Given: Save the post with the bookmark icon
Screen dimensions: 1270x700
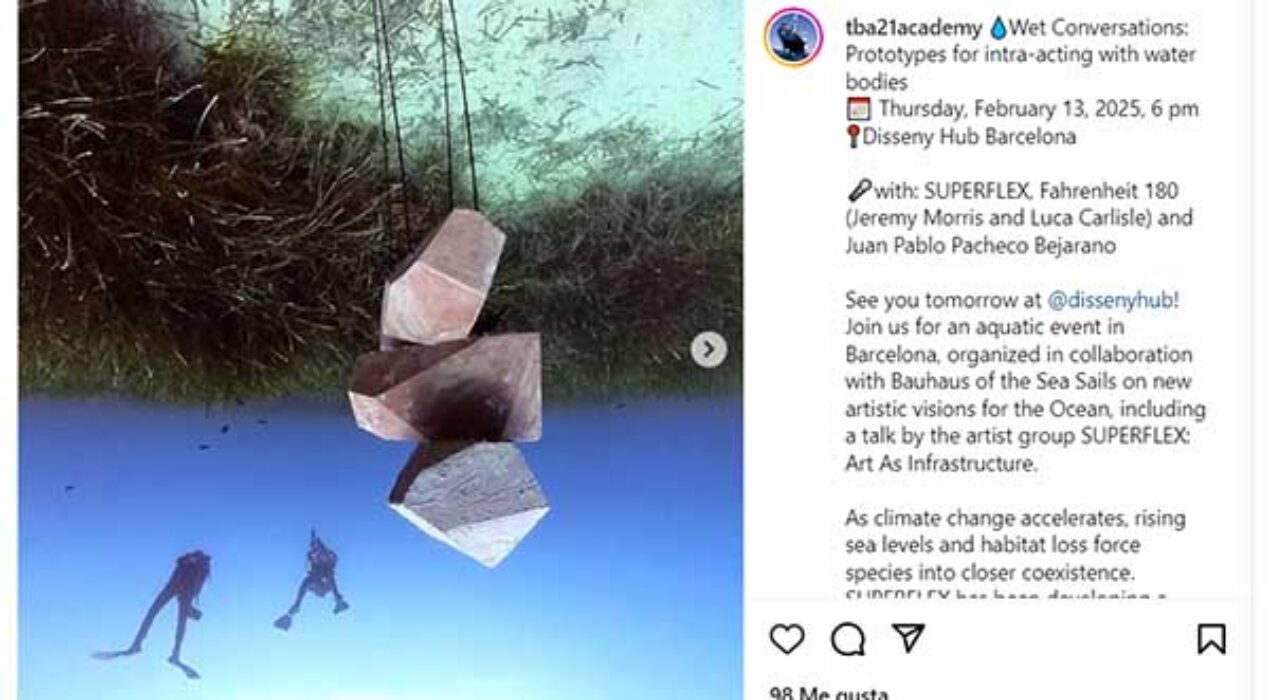Looking at the screenshot, I should tap(1211, 639).
